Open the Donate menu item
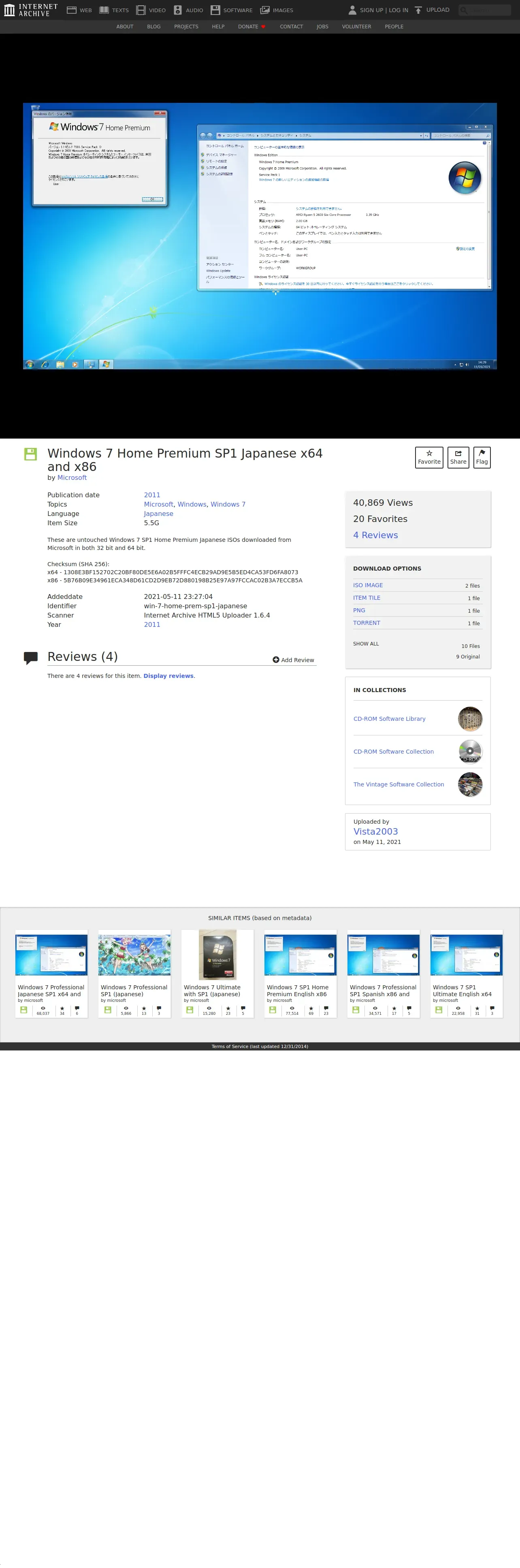 click(x=251, y=27)
